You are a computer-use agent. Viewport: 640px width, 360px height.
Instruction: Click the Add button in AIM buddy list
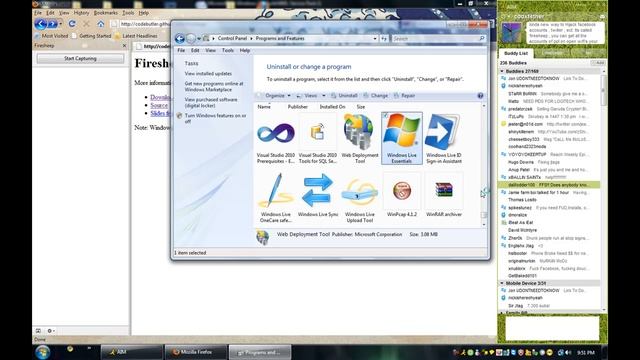[x=598, y=63]
